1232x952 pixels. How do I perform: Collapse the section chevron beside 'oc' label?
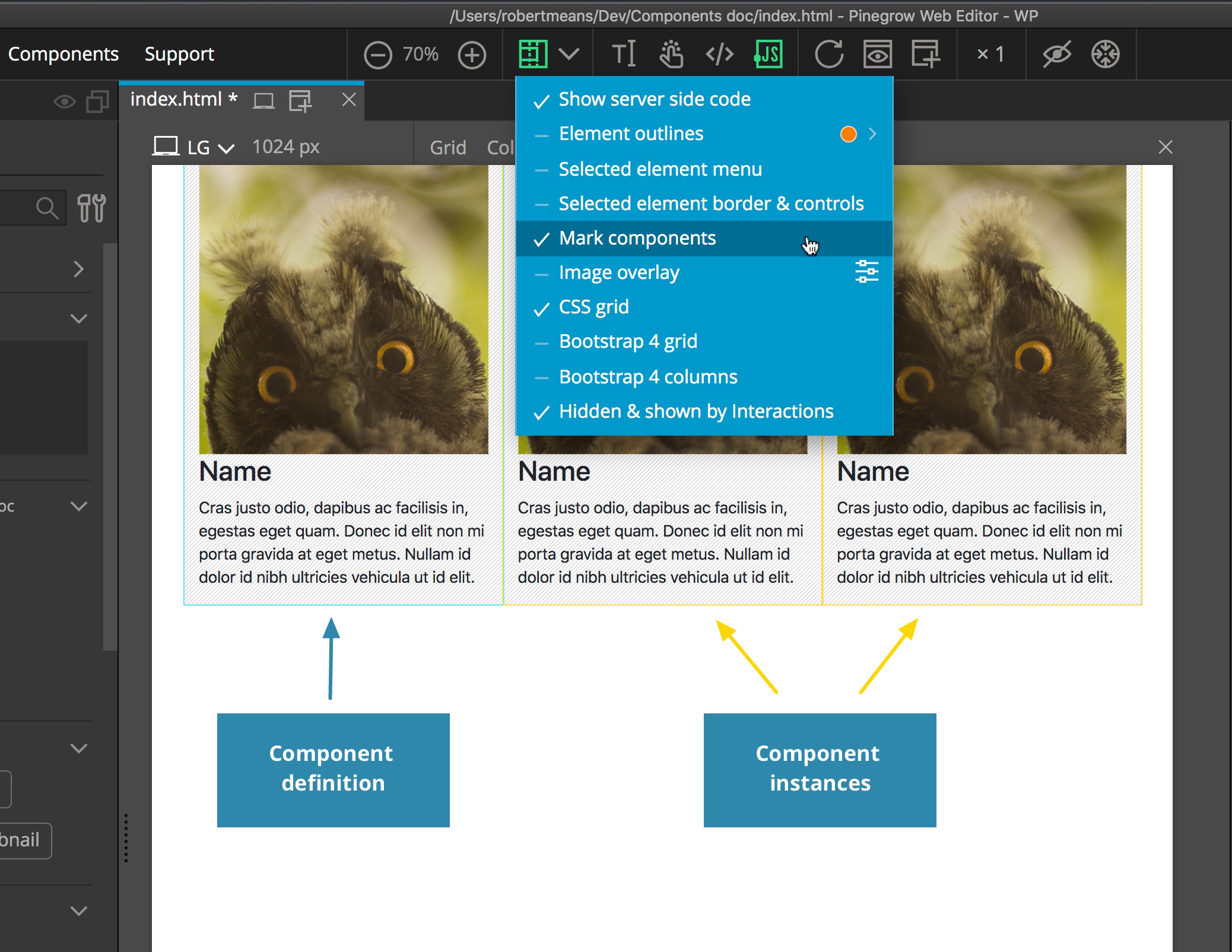(x=79, y=506)
